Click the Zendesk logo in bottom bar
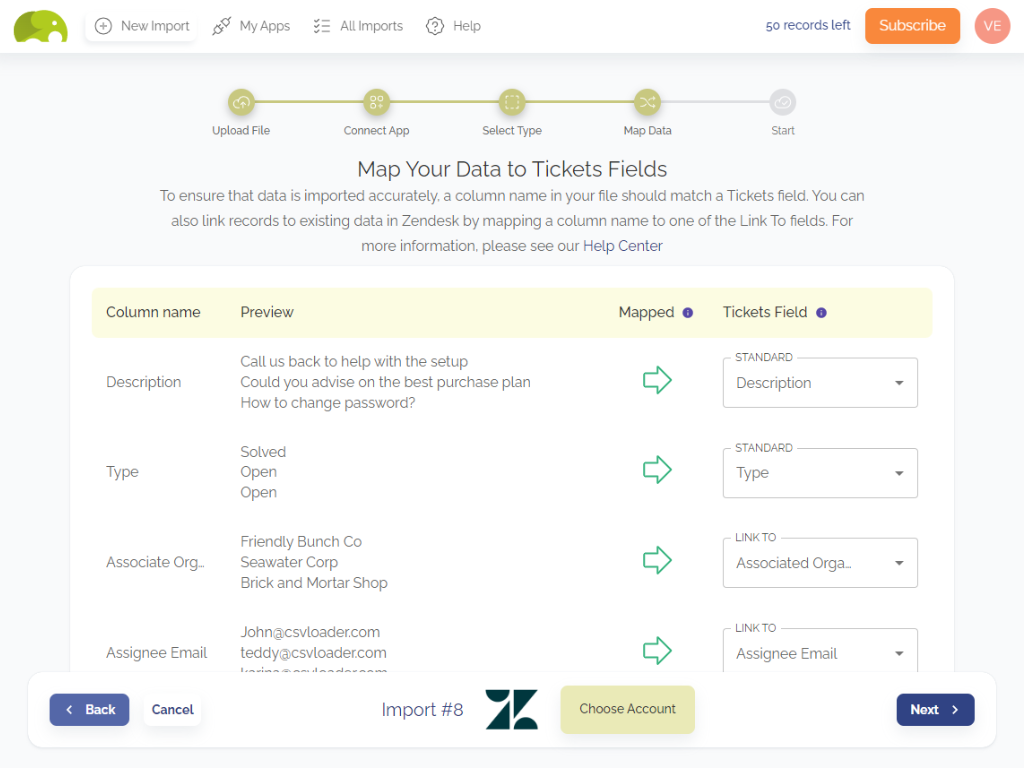1024x768 pixels. 512,709
